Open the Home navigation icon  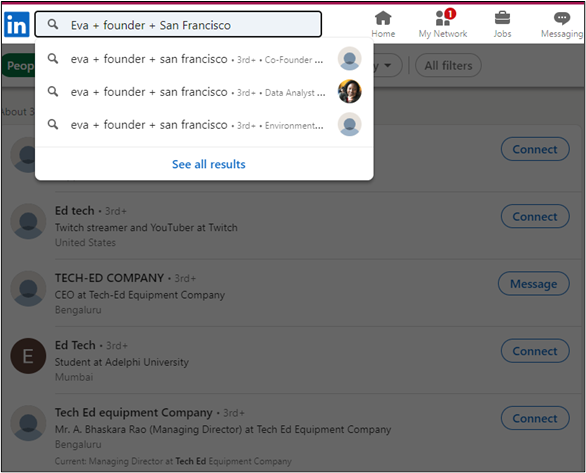(383, 25)
